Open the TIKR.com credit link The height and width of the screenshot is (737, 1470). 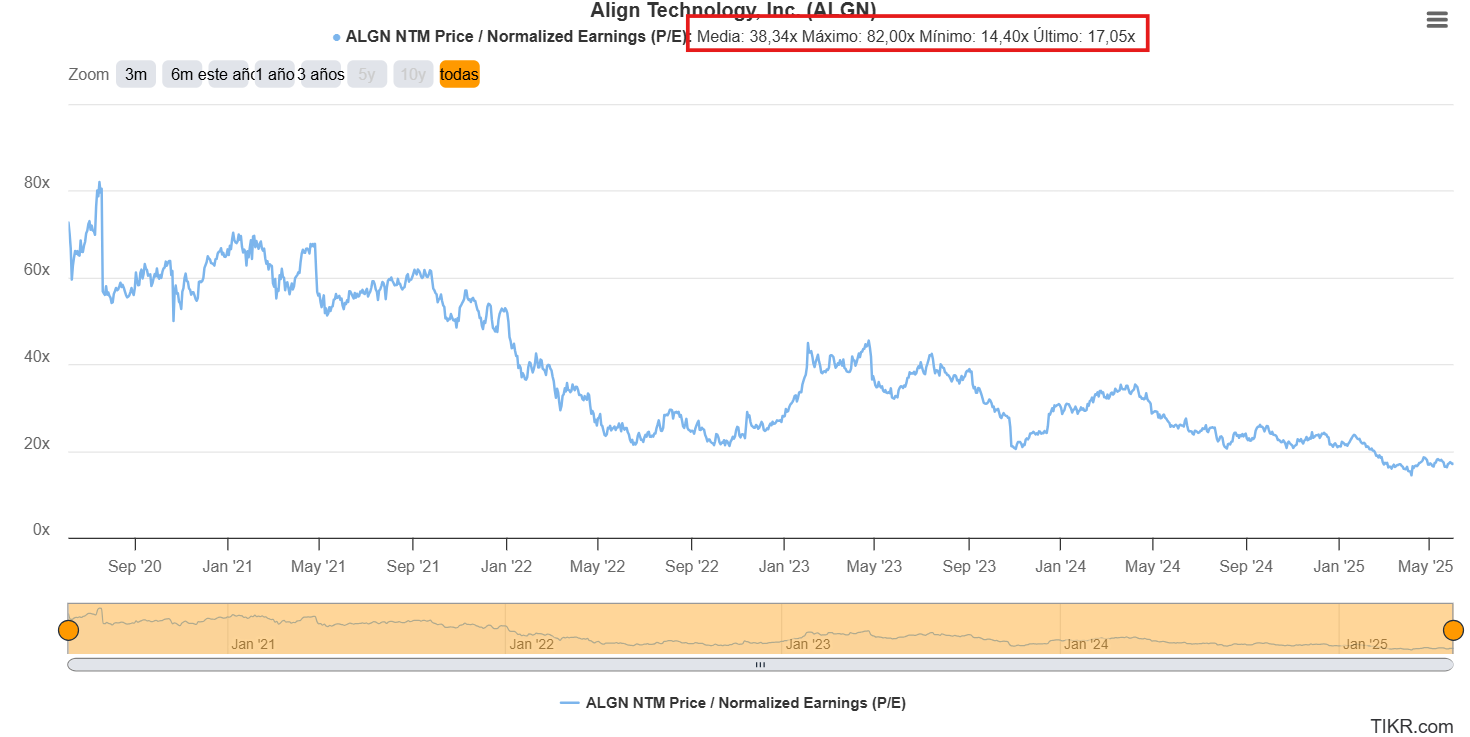pos(1412,726)
